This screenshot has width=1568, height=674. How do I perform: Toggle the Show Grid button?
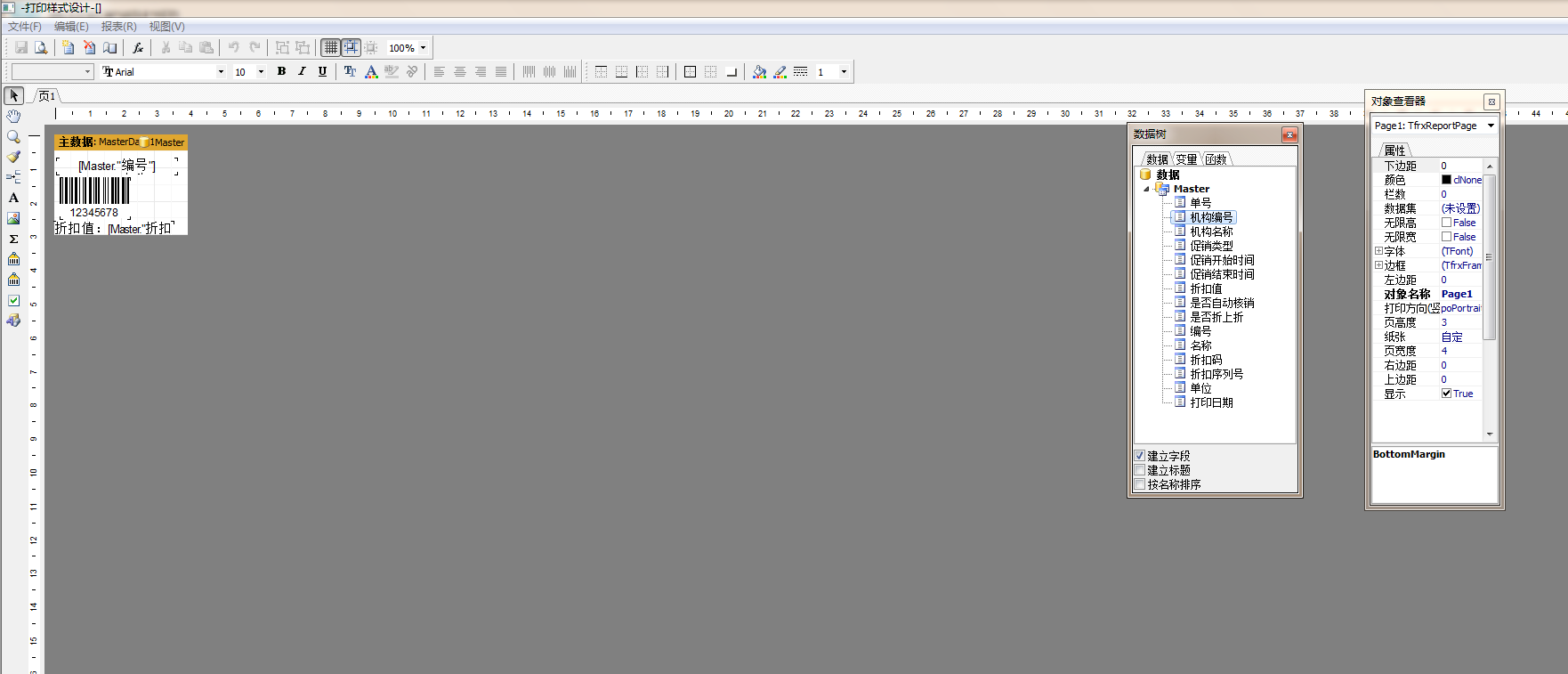[x=330, y=48]
